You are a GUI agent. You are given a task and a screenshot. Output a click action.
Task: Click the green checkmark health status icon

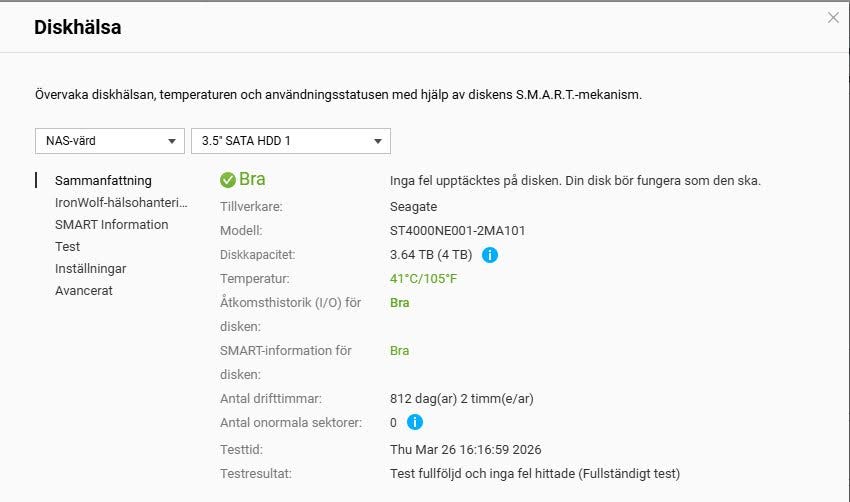[228, 180]
